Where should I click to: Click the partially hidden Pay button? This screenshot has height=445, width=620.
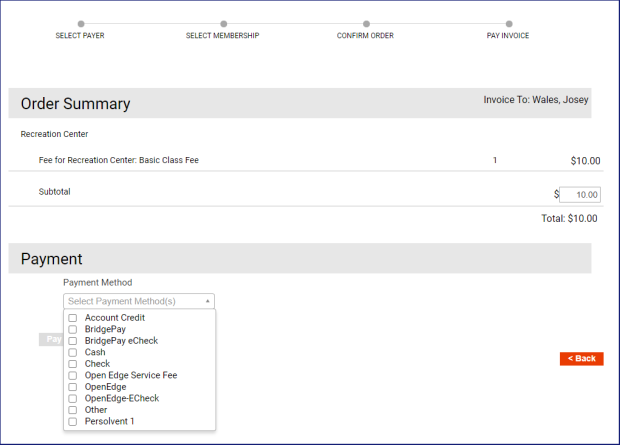[51, 339]
